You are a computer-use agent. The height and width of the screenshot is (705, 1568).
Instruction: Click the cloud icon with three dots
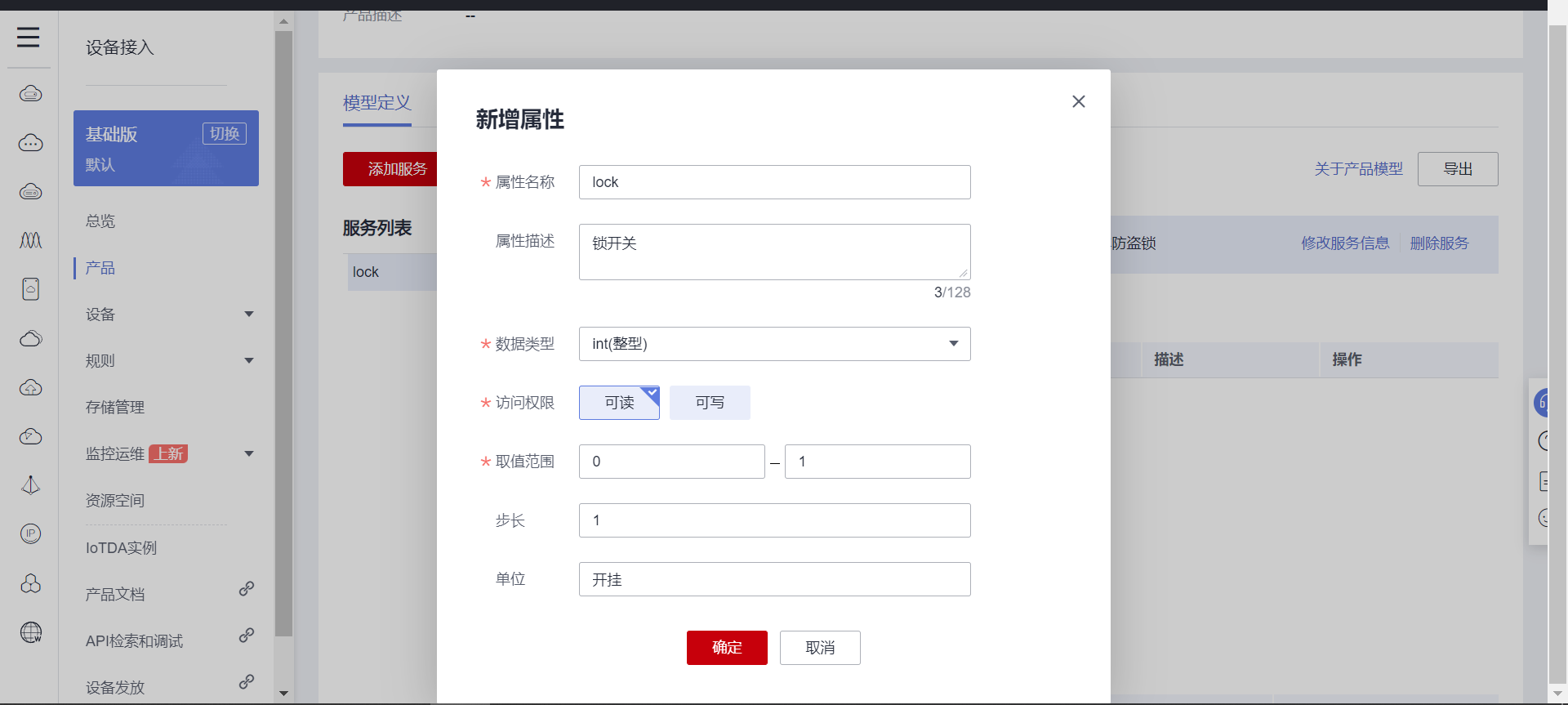click(x=30, y=143)
